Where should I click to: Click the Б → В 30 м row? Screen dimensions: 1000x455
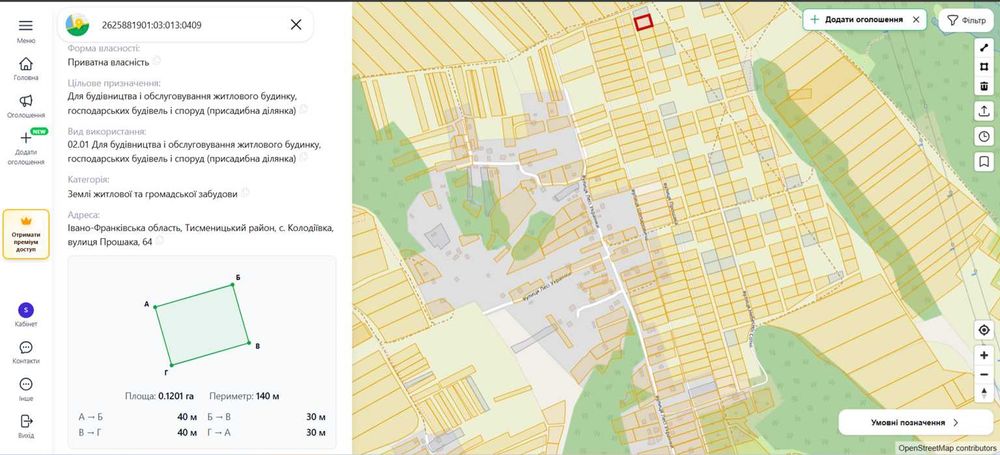click(x=267, y=417)
